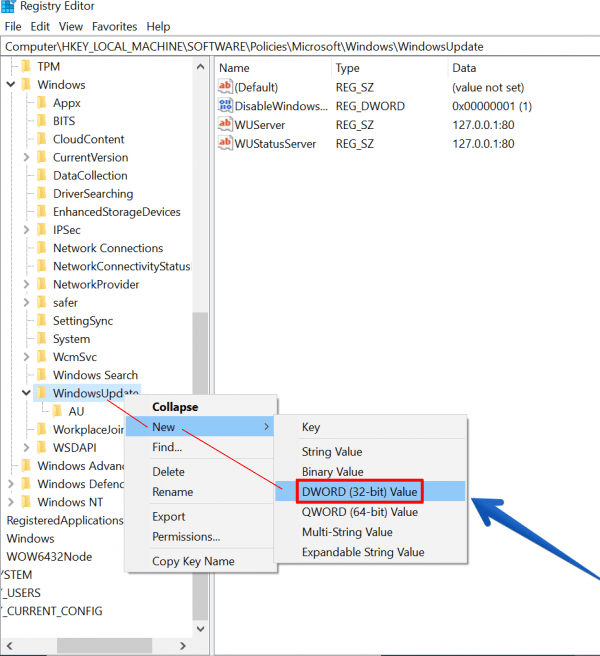Click the Windows NT folder icon

click(26, 502)
